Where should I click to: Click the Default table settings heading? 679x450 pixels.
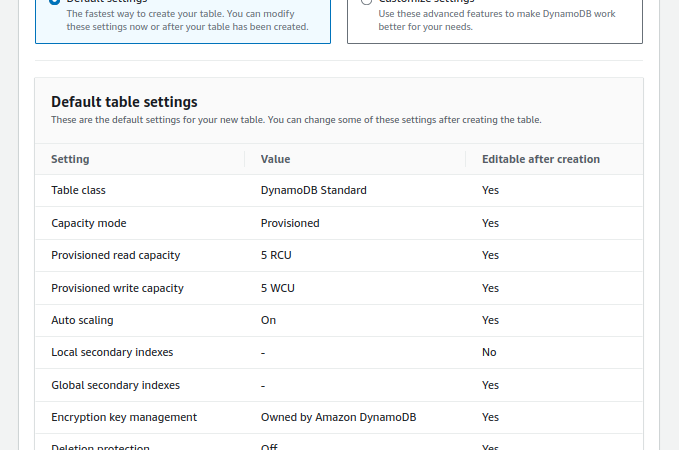coord(124,102)
